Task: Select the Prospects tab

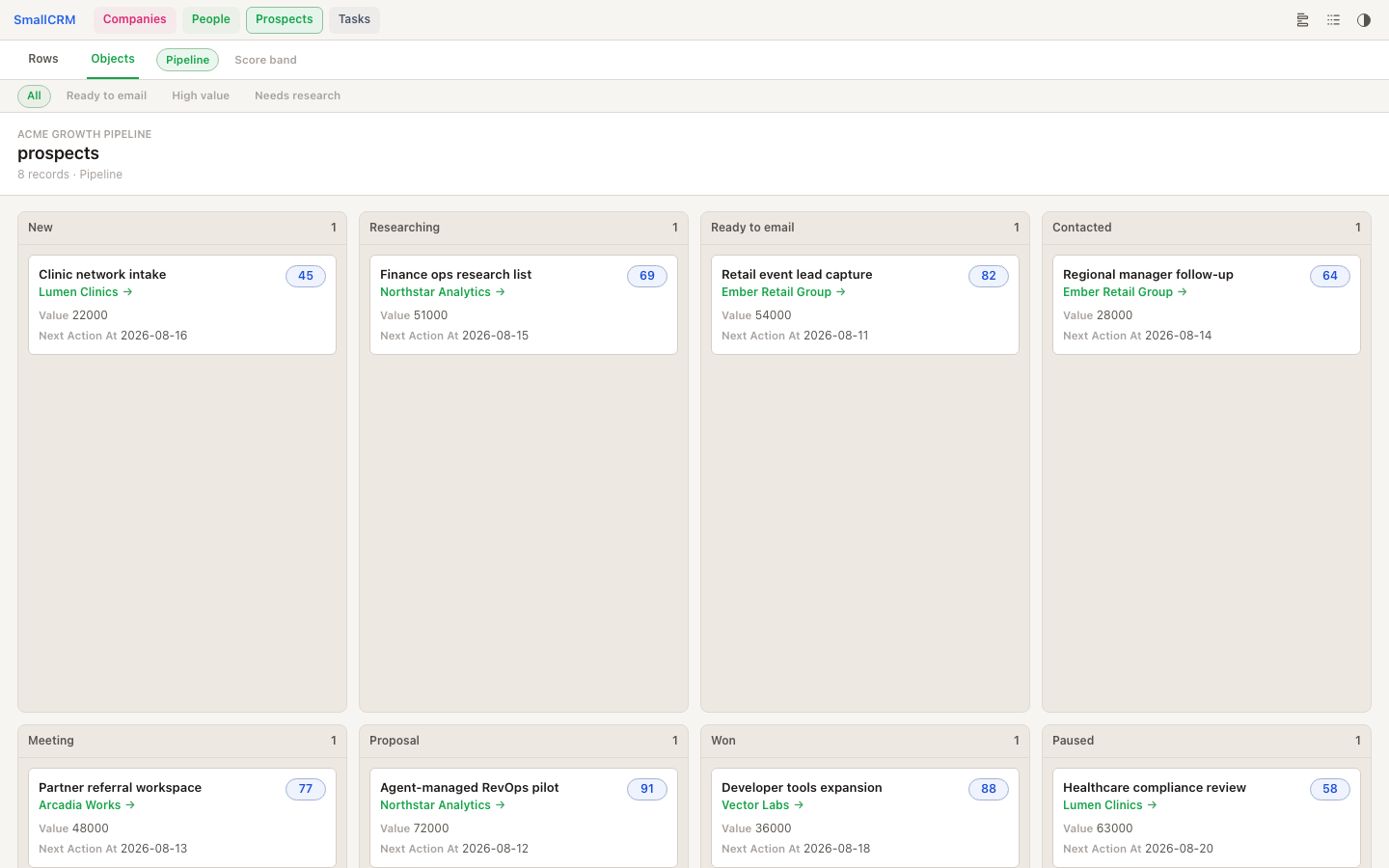Action: (x=285, y=19)
